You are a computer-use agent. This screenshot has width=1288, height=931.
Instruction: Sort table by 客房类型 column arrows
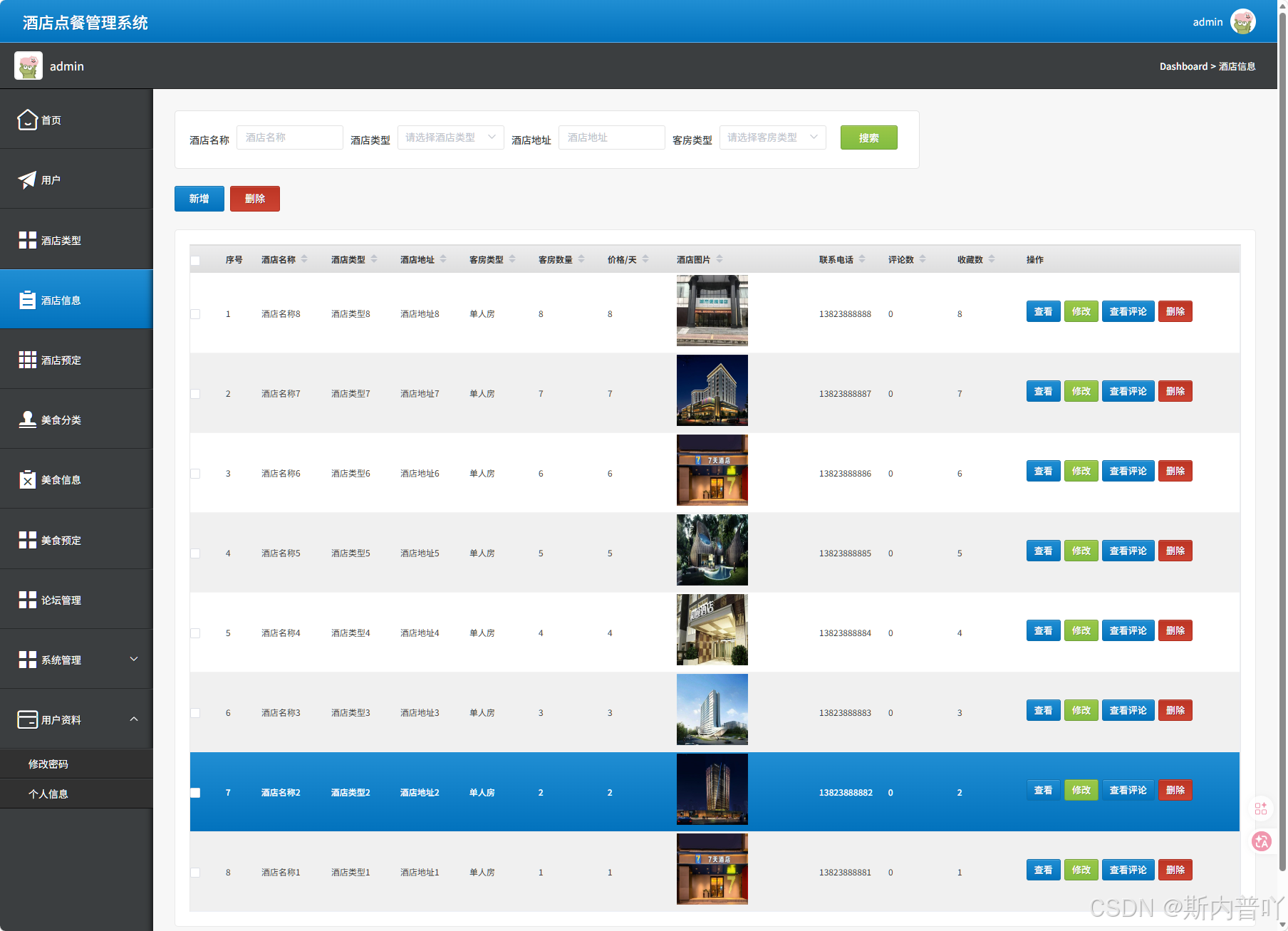512,259
